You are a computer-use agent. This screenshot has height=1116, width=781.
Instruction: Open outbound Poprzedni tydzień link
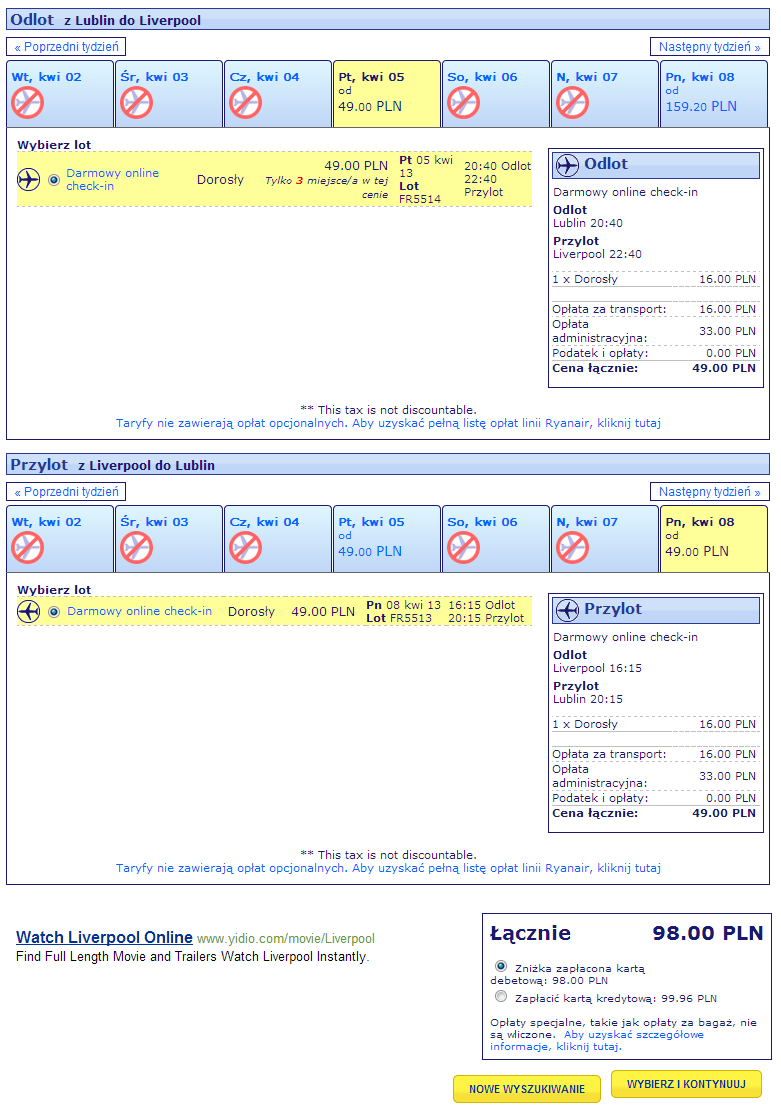point(66,47)
